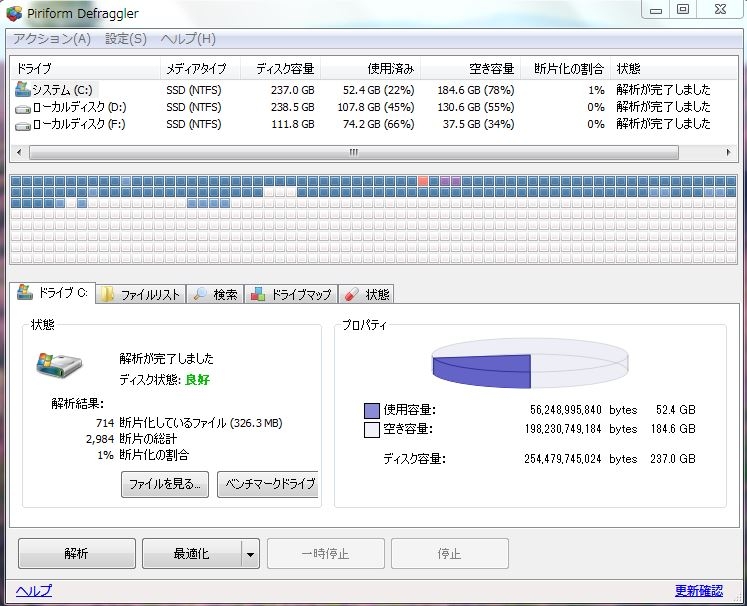Switch to the 状態 tab
The image size is (747, 606).
pyautogui.click(x=366, y=294)
